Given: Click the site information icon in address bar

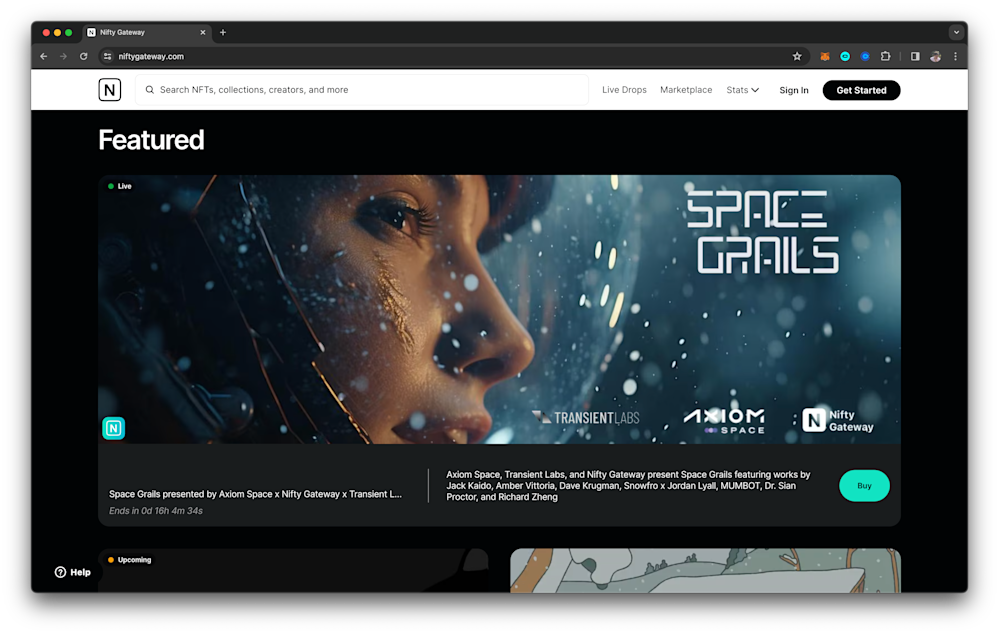Looking at the screenshot, I should tap(107, 57).
